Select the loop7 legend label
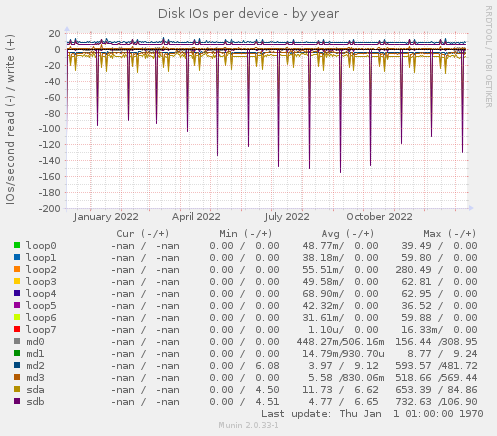The height and width of the screenshot is (436, 497). pos(41,330)
